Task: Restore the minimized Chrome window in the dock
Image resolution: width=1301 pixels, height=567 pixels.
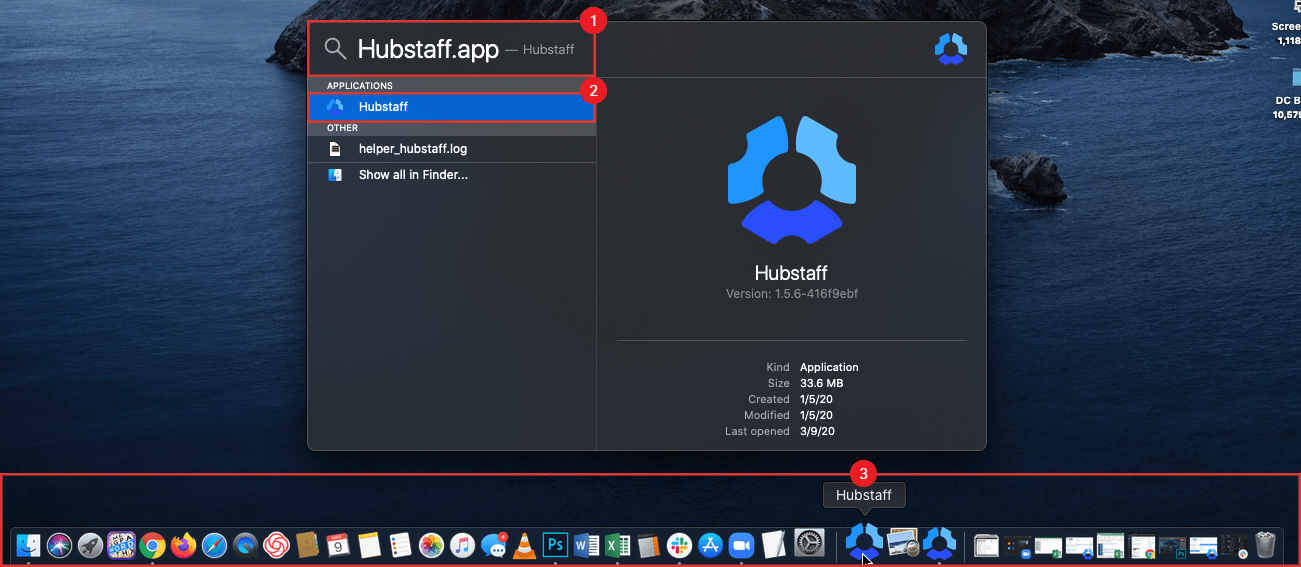Action: 1142,546
